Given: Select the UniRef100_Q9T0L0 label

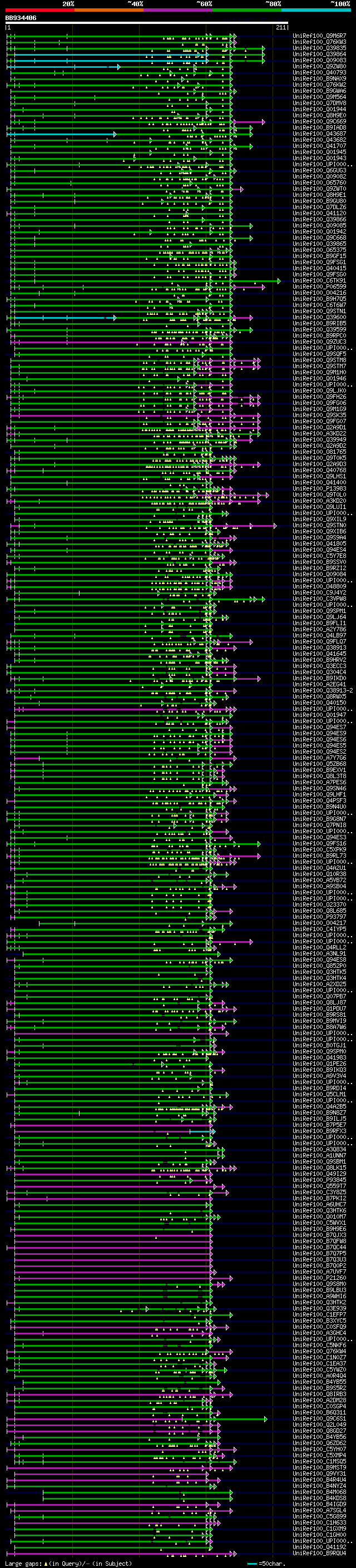Looking at the screenshot, I should pos(319,495).
